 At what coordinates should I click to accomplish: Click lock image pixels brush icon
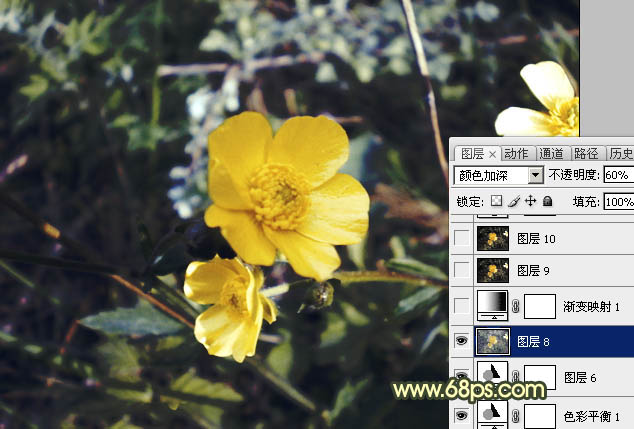pyautogui.click(x=514, y=201)
